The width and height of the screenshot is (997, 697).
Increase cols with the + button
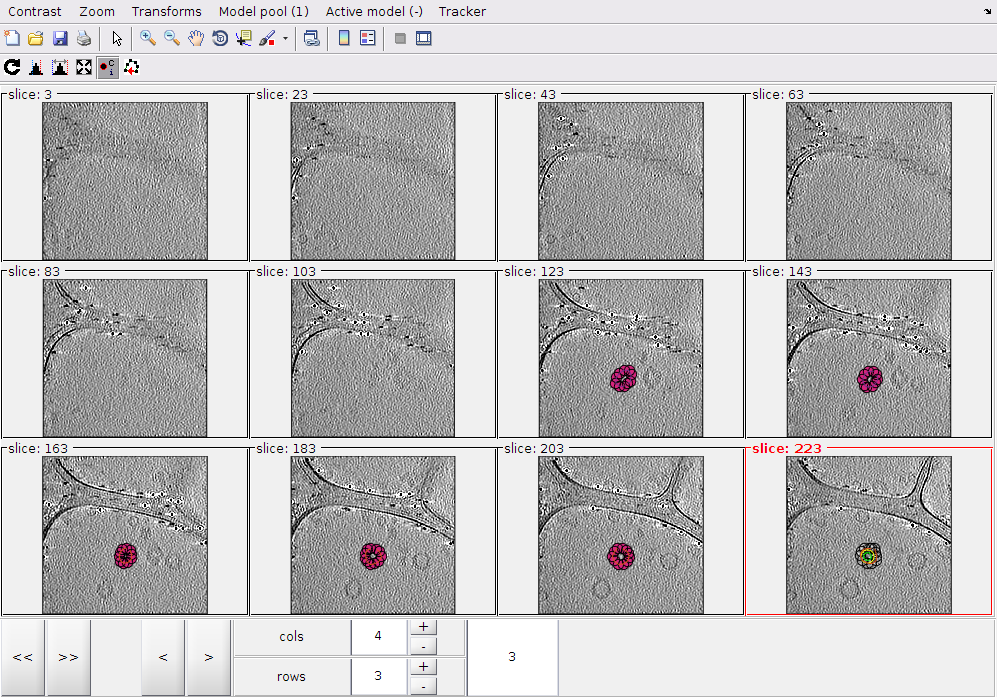(x=423, y=627)
